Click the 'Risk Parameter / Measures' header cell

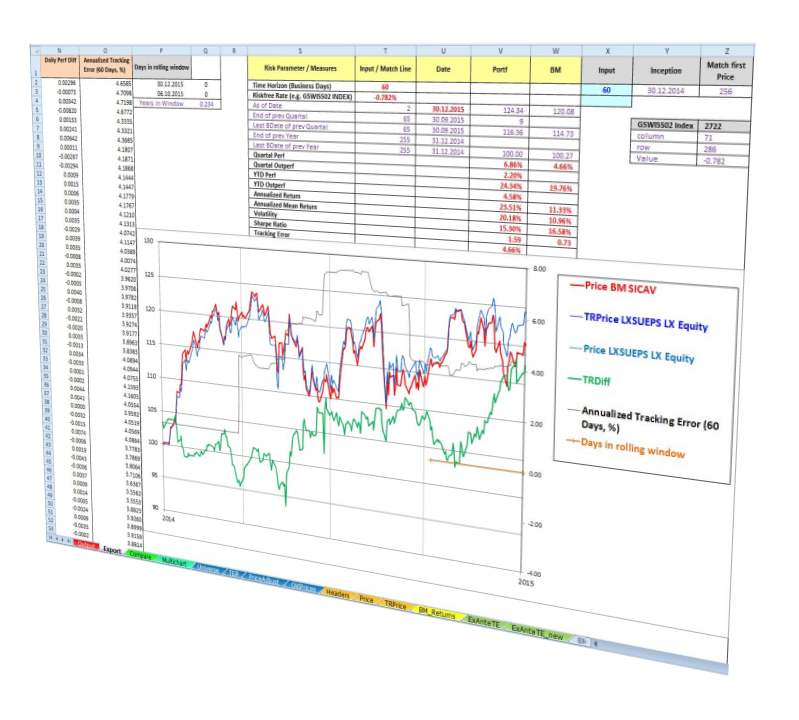pyautogui.click(x=301, y=68)
